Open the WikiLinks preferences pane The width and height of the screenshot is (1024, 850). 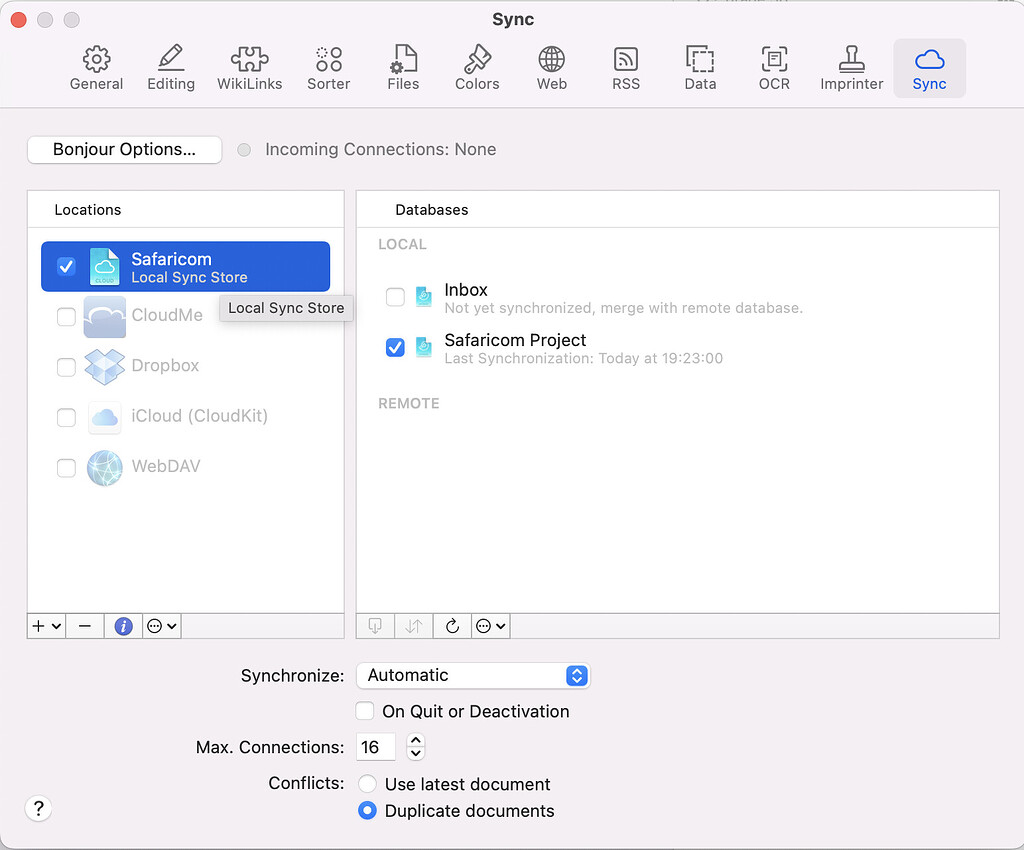coord(250,65)
